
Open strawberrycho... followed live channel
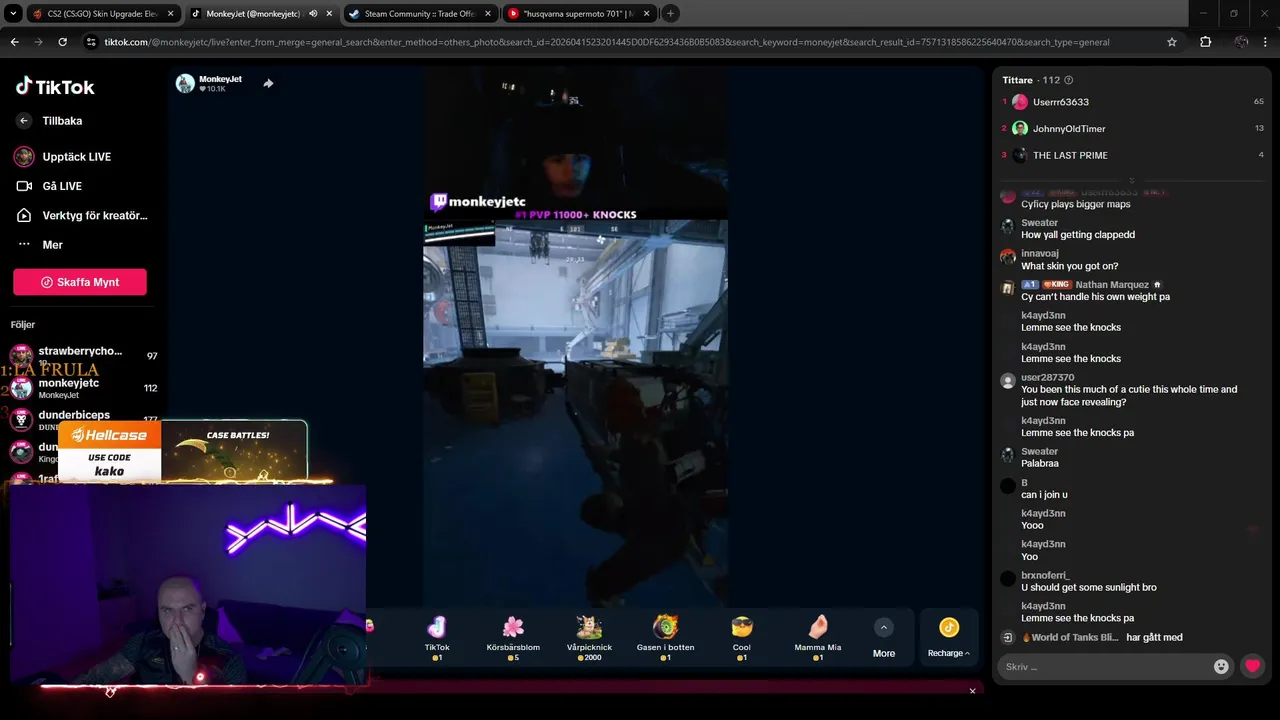(x=84, y=355)
